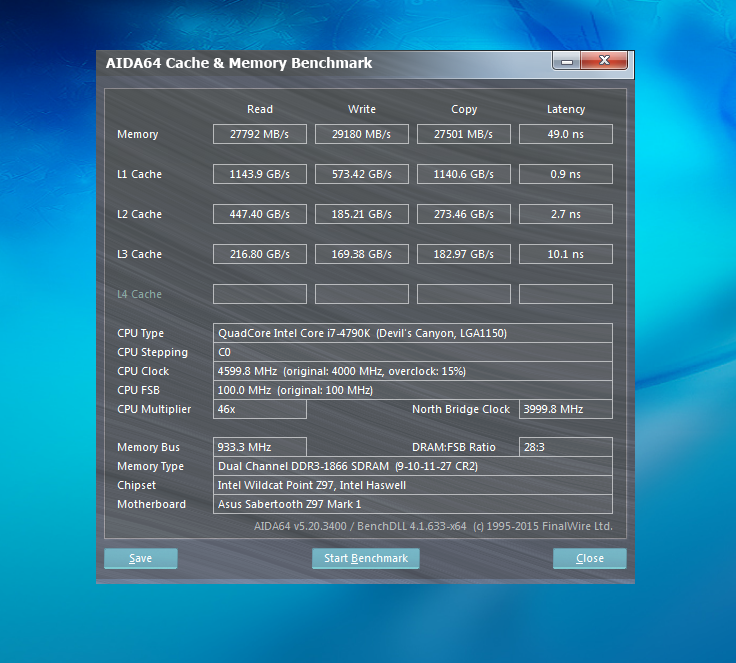This screenshot has width=736, height=663.
Task: Click the CPU Stepping label
Action: [152, 353]
